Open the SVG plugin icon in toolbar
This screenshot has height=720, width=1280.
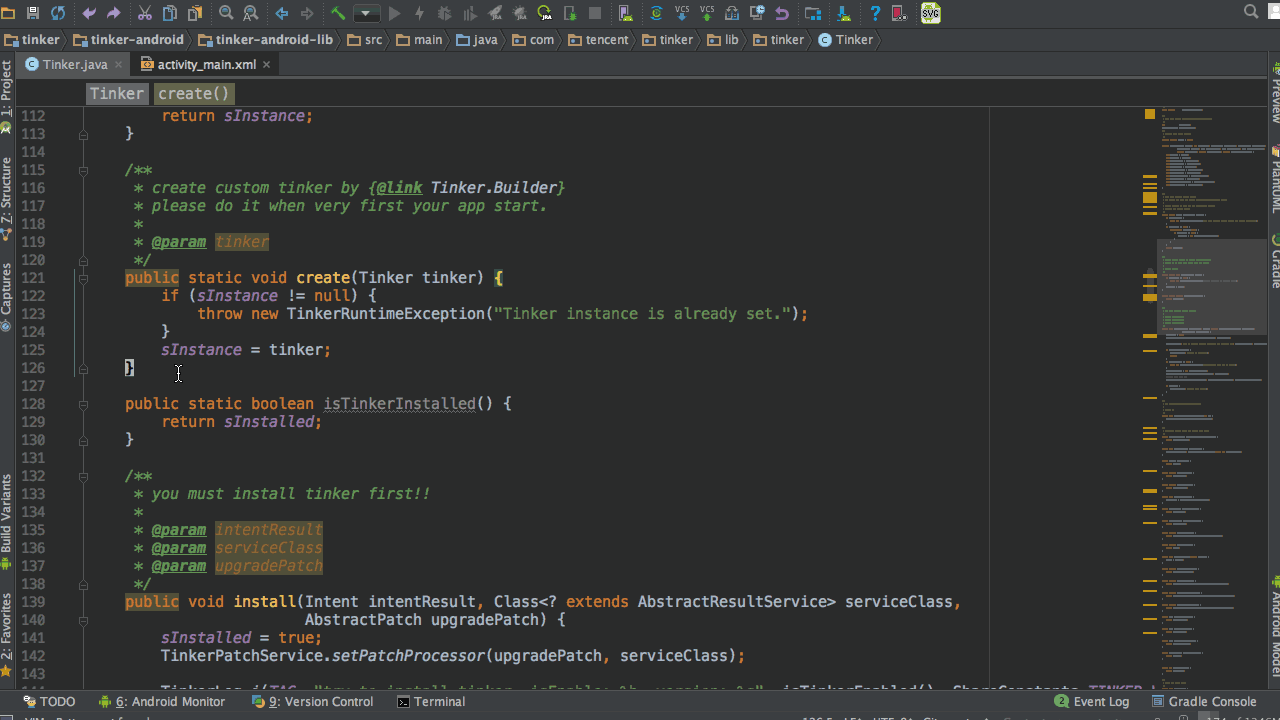coord(930,13)
